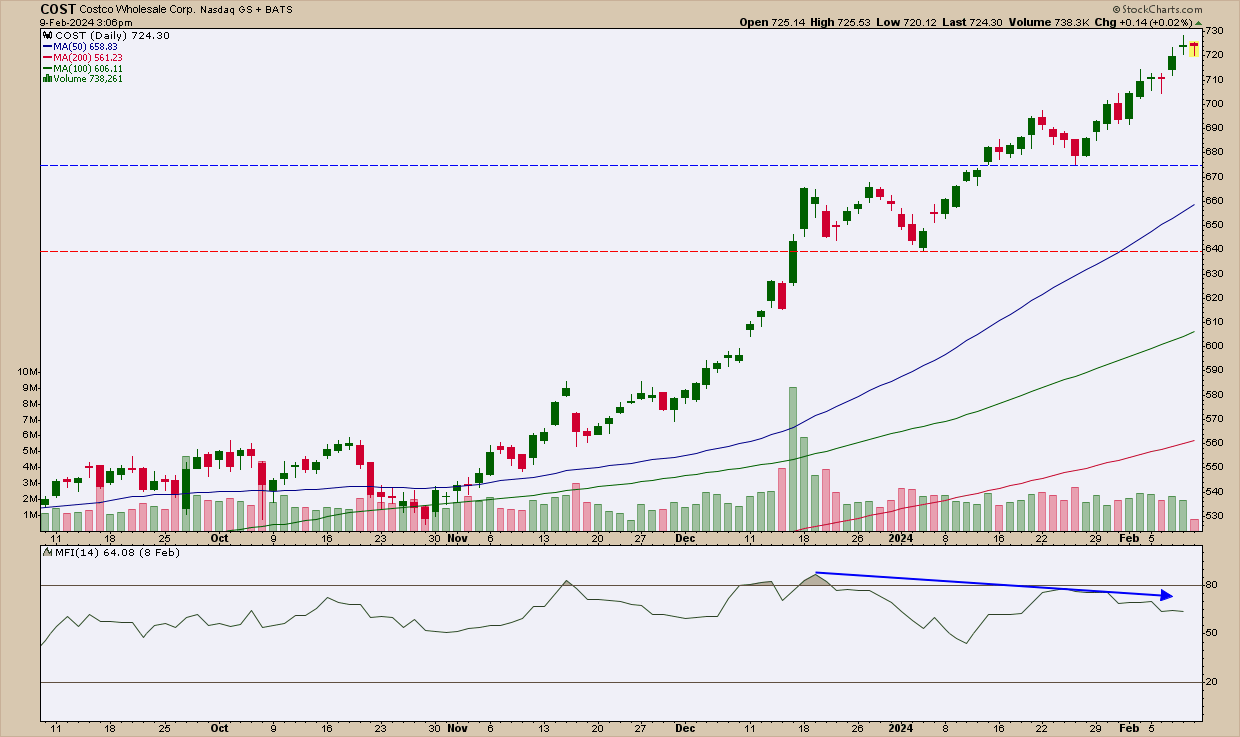This screenshot has width=1240, height=737.
Task: Click the Chg +0.14 (+0.02%) value
Action: (x=1157, y=22)
